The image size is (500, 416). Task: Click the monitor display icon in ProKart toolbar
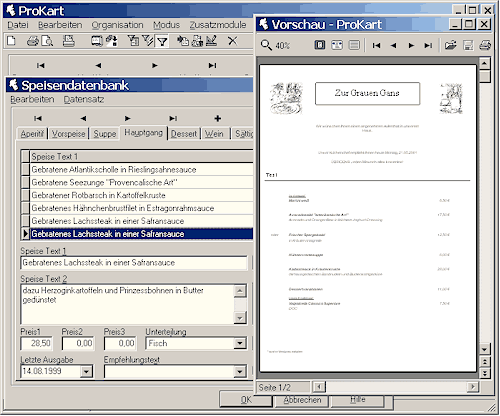97,41
